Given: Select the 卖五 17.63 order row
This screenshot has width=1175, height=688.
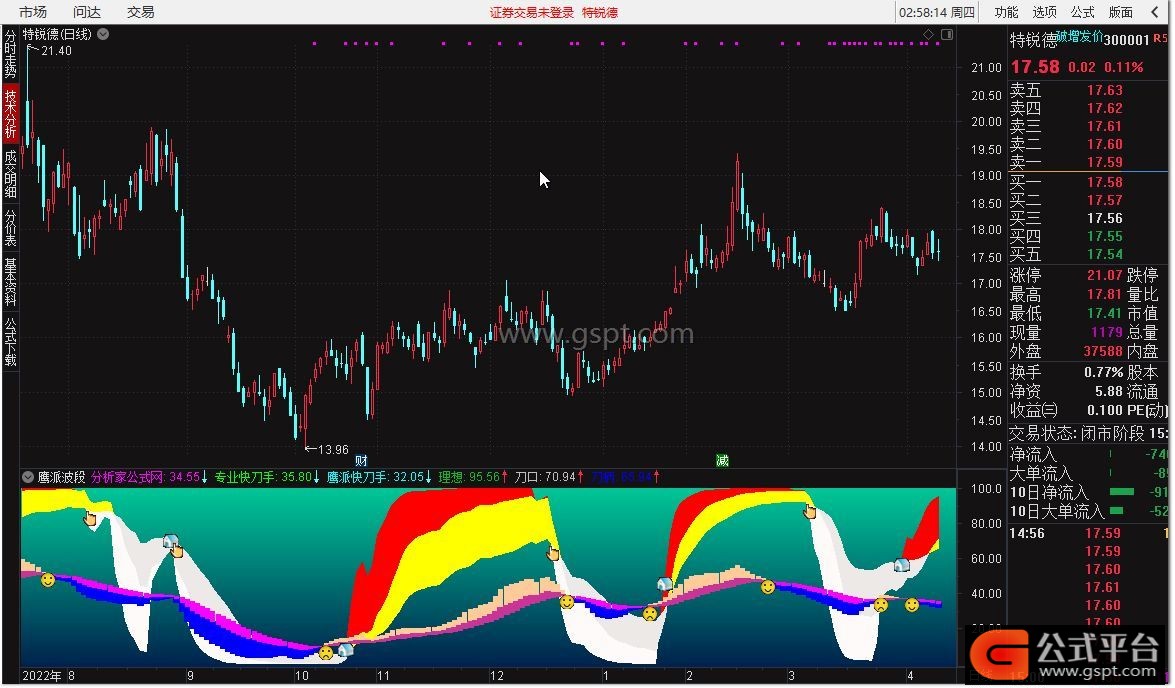Looking at the screenshot, I should point(1088,90).
